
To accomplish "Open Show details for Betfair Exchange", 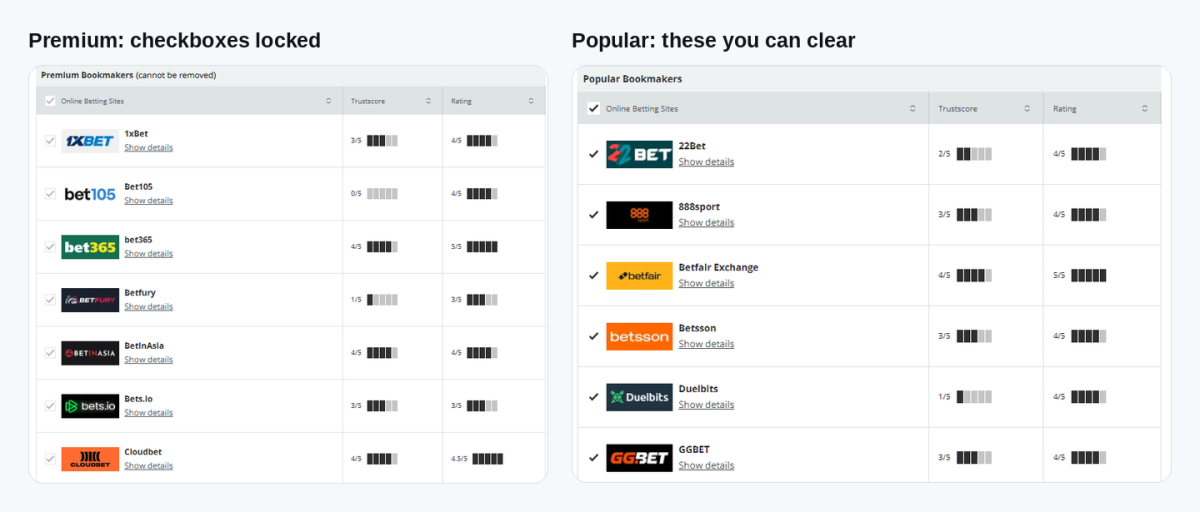I will tap(706, 284).
